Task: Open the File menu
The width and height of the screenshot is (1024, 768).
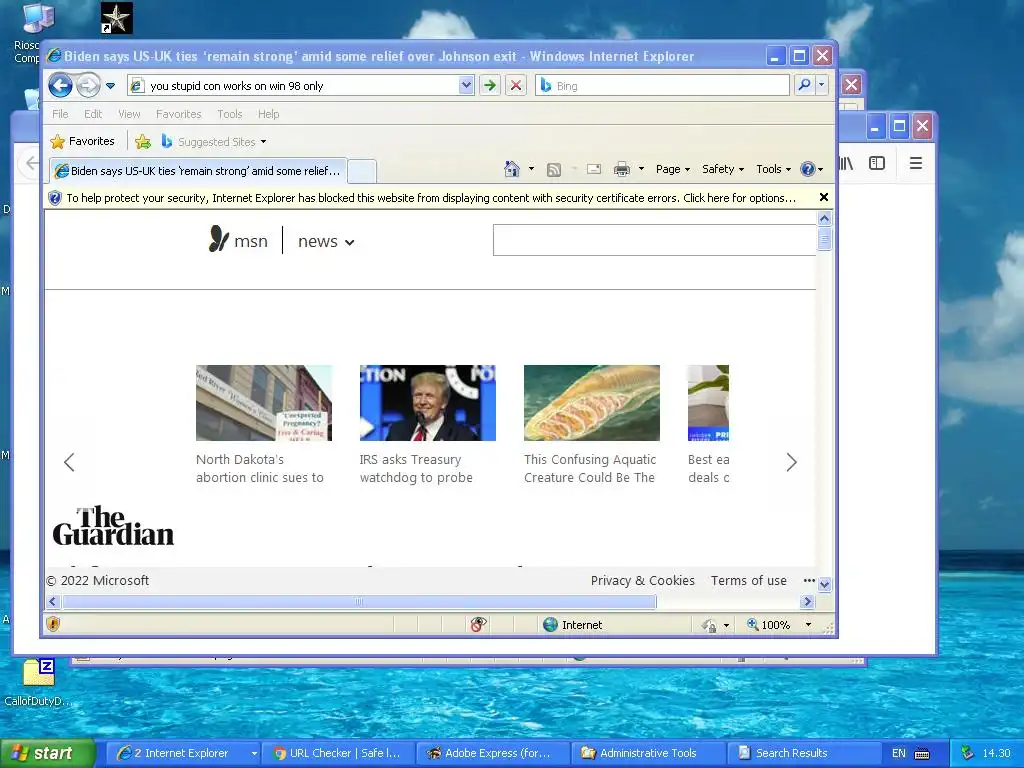Action: coord(60,114)
